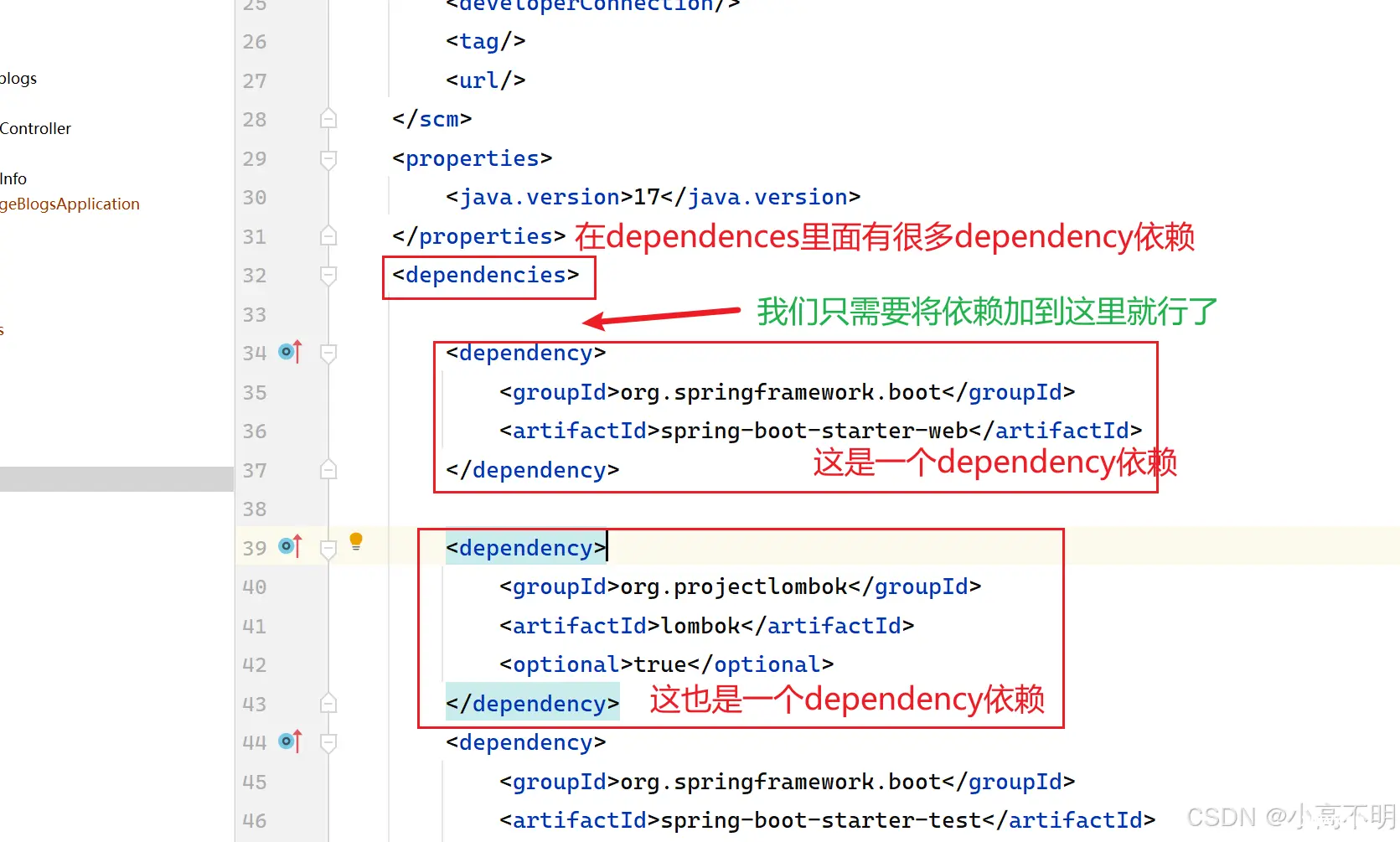Screen dimensions: 1400x842
Task: Click the highlighted selected row in project tree
Action: (116, 478)
